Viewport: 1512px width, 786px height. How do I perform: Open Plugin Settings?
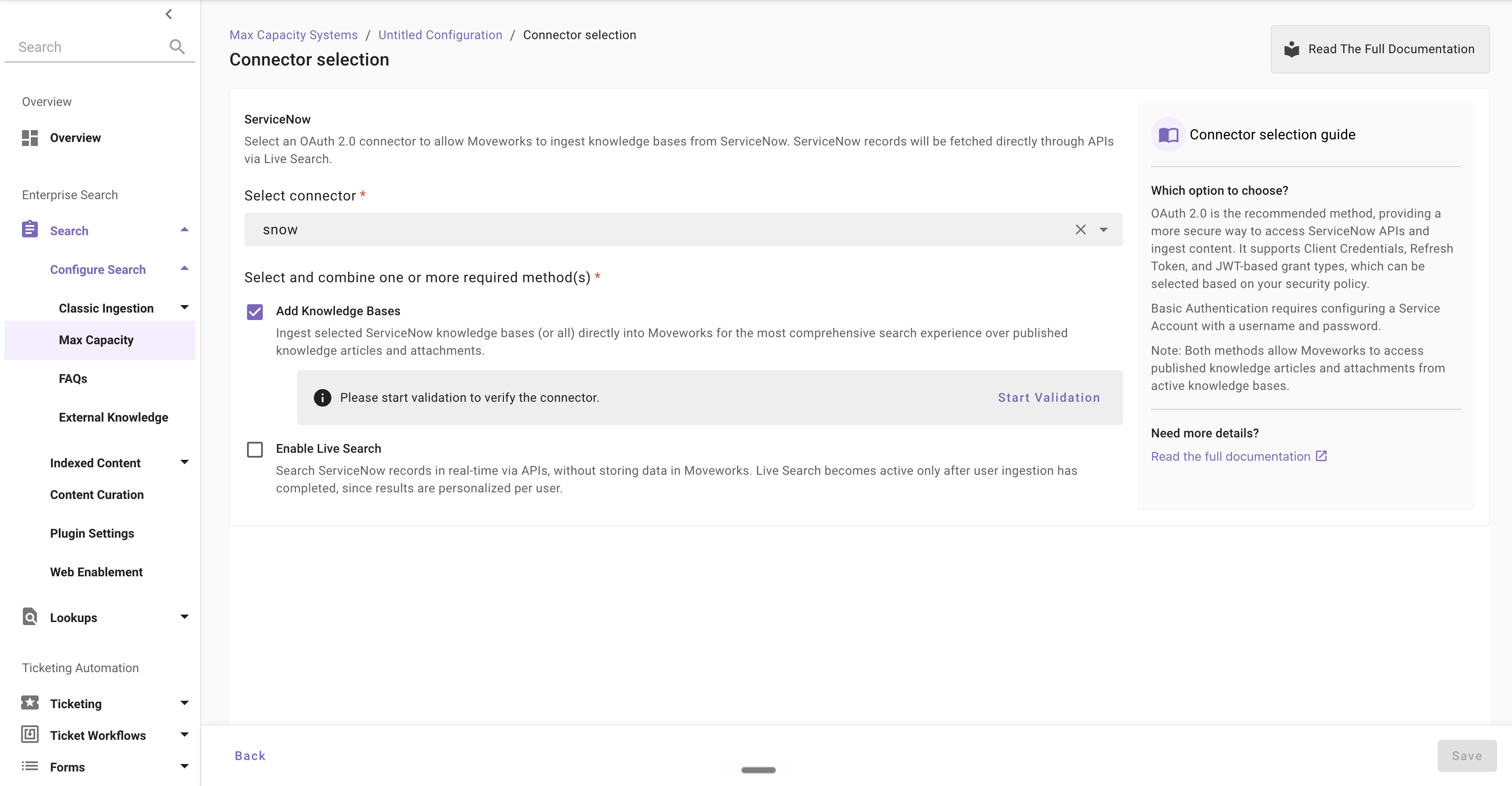(92, 534)
